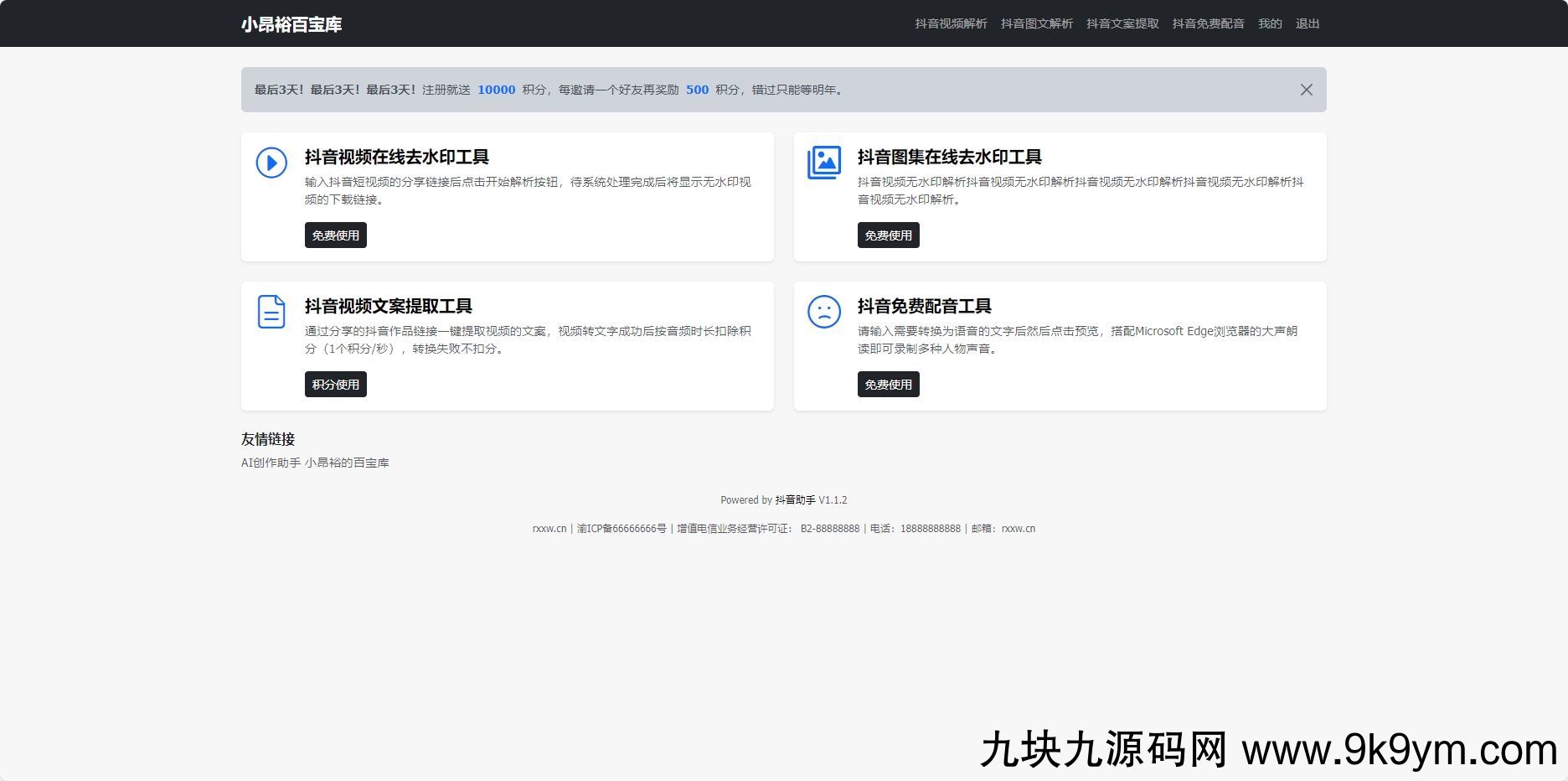The image size is (1568, 781).
Task: Click the 抖音视频在线去水印工具 heading
Action: point(396,157)
